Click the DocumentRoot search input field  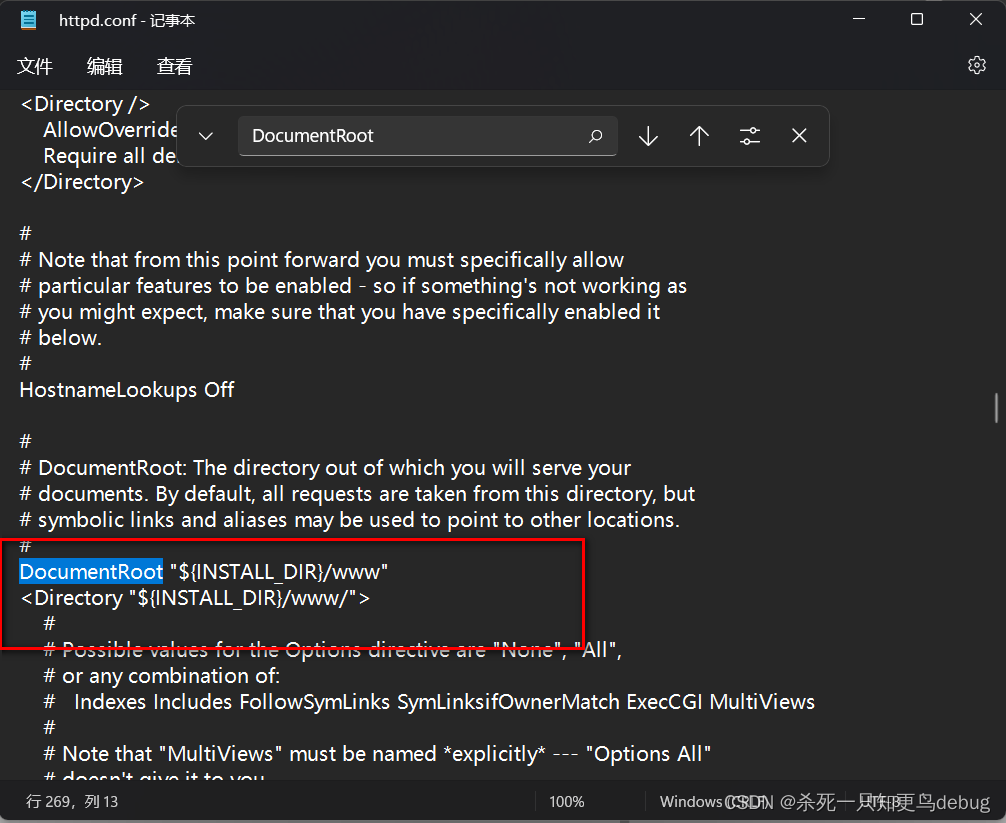coord(428,136)
